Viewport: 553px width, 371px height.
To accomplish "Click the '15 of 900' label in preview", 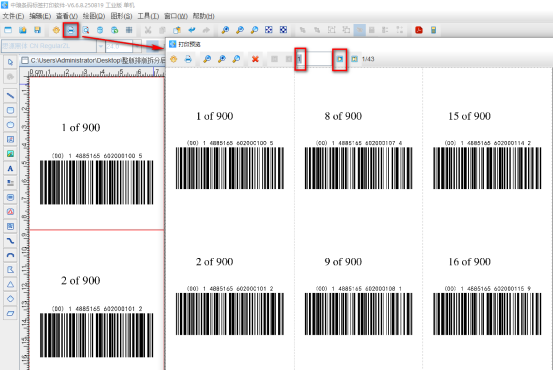I will coord(469,116).
